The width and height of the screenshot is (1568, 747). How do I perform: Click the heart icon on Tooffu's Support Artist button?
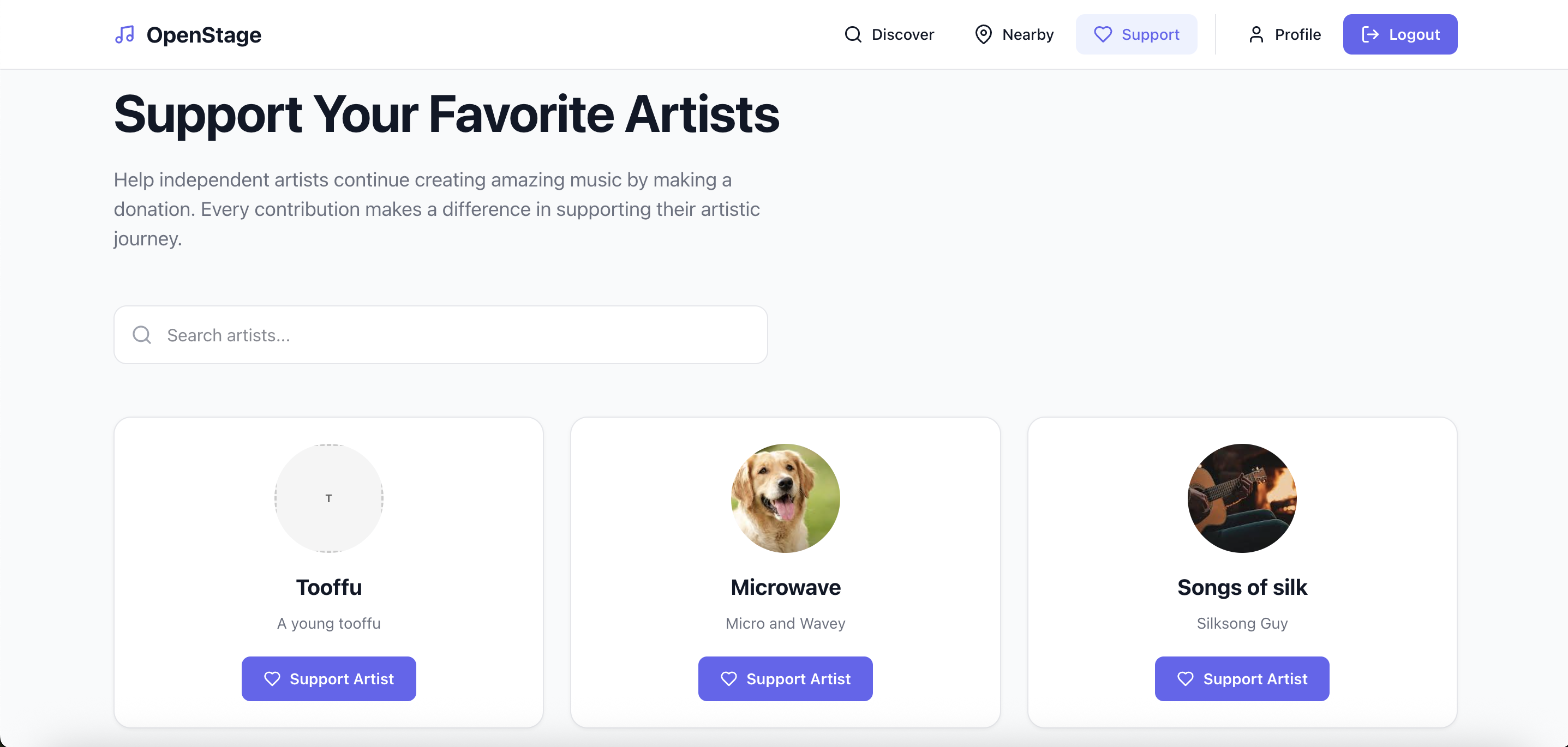pyautogui.click(x=272, y=678)
